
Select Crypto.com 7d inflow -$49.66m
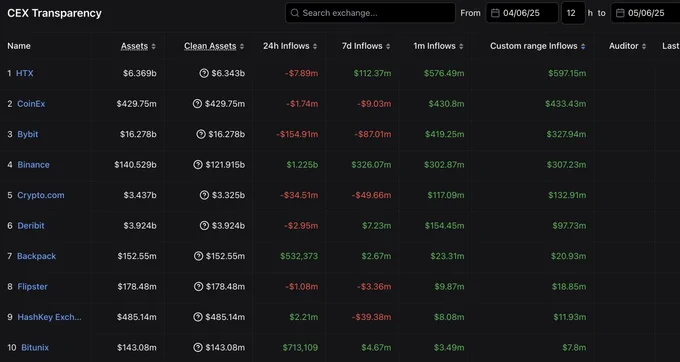371,195
